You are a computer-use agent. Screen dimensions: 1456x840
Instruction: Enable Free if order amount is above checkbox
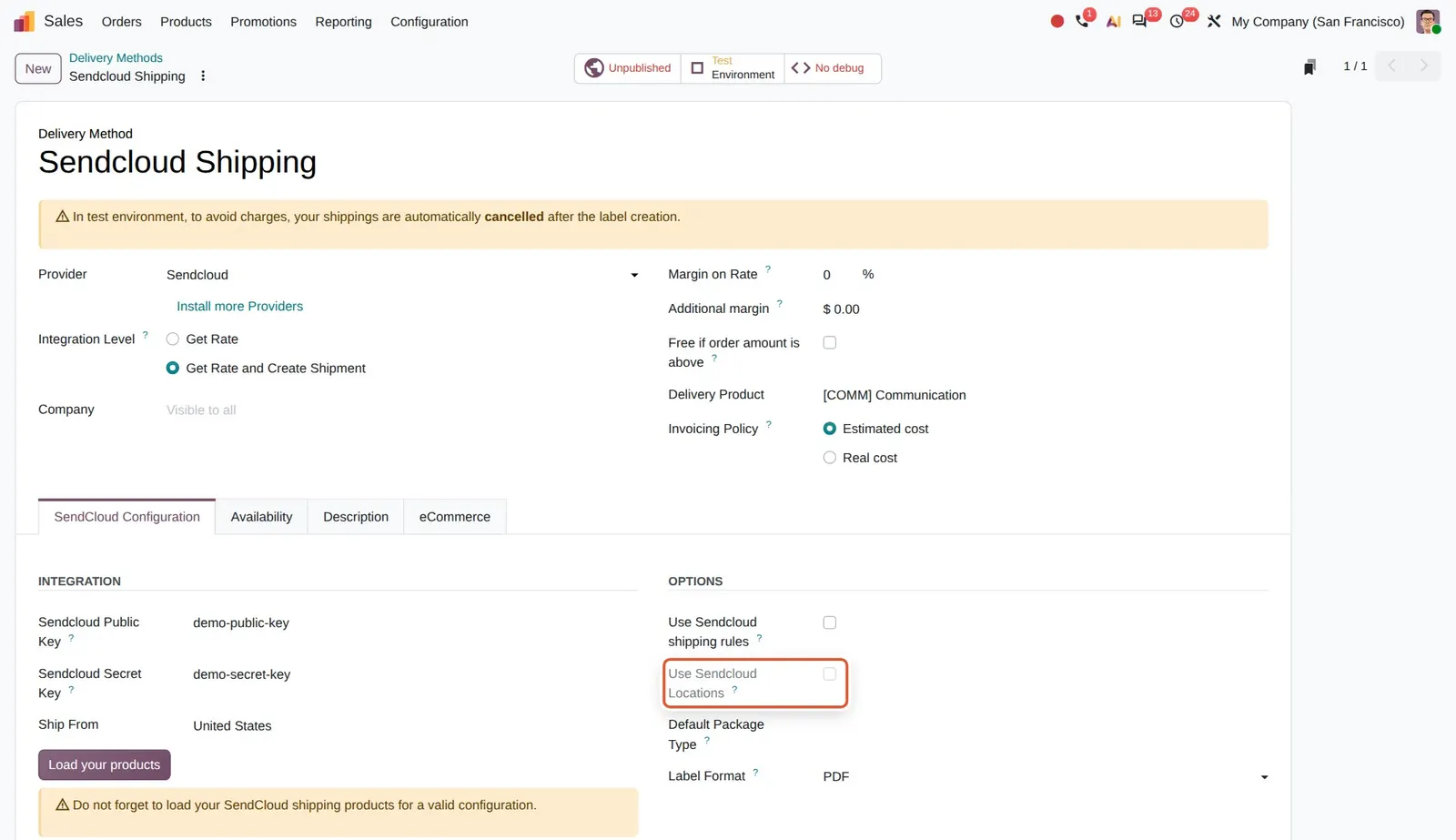830,343
